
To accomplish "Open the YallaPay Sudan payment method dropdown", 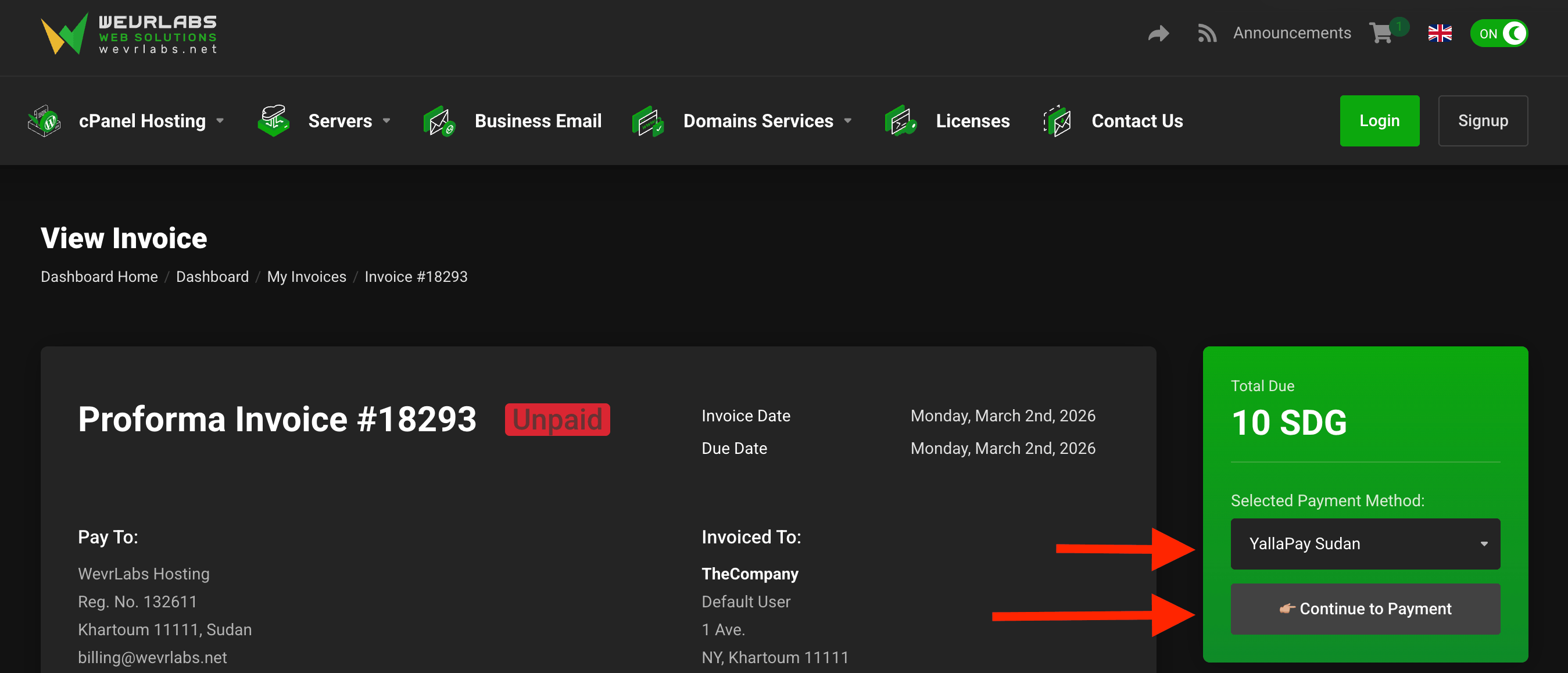I will pos(1365,543).
